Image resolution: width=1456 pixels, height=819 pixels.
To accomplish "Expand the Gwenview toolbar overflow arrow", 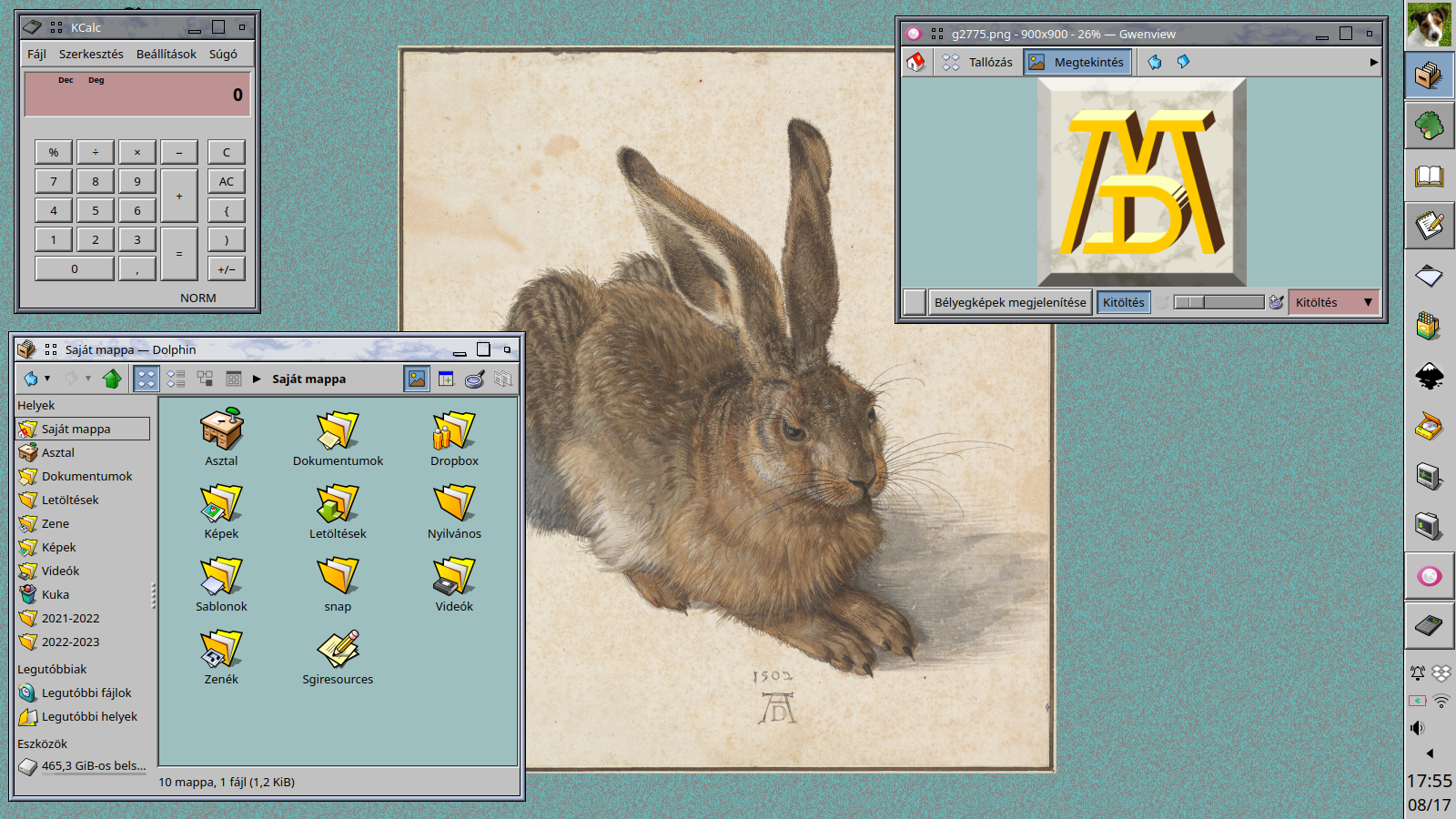I will (1373, 62).
